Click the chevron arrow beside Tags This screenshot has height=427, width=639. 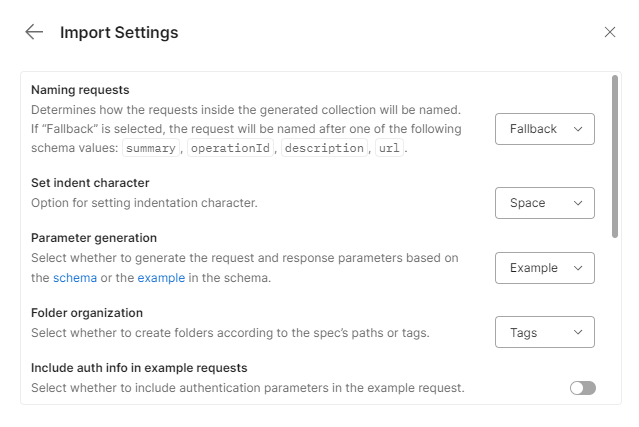578,332
